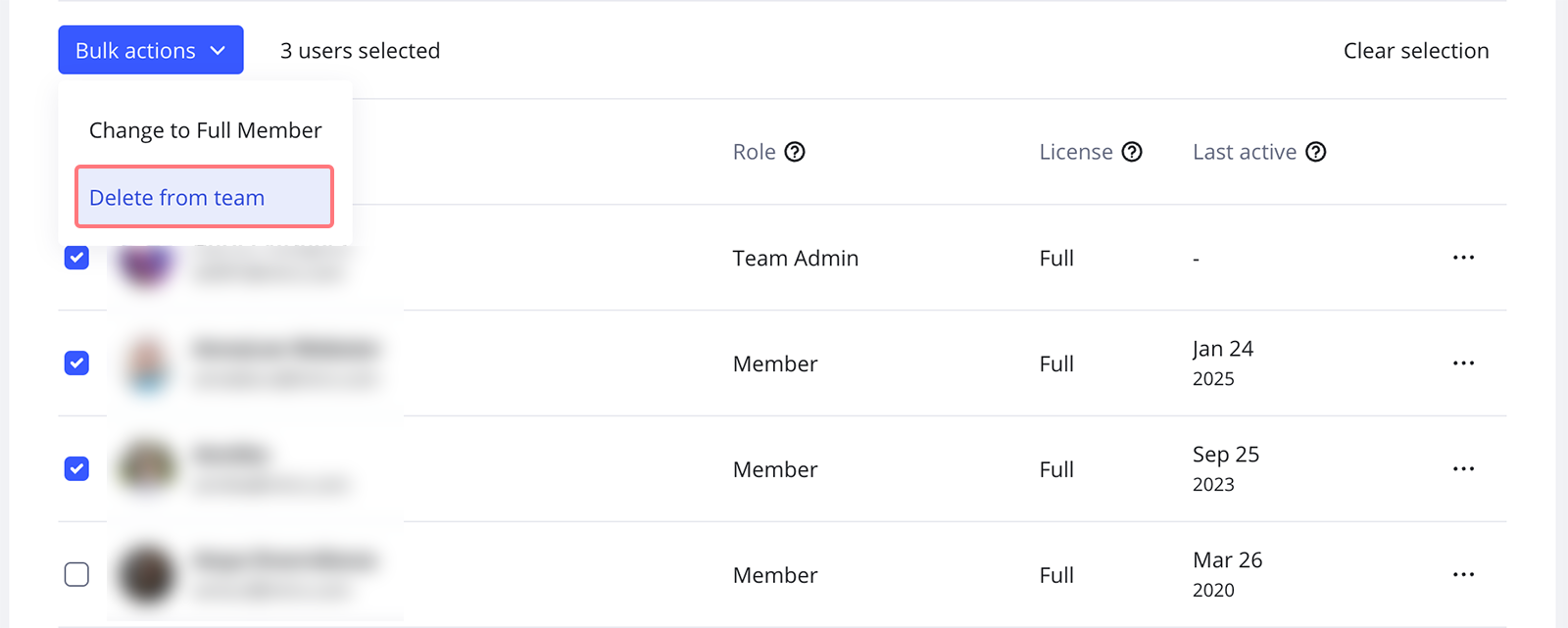Select the member last active Mar 26 2020
The height and width of the screenshot is (628, 1568).
coord(76,574)
